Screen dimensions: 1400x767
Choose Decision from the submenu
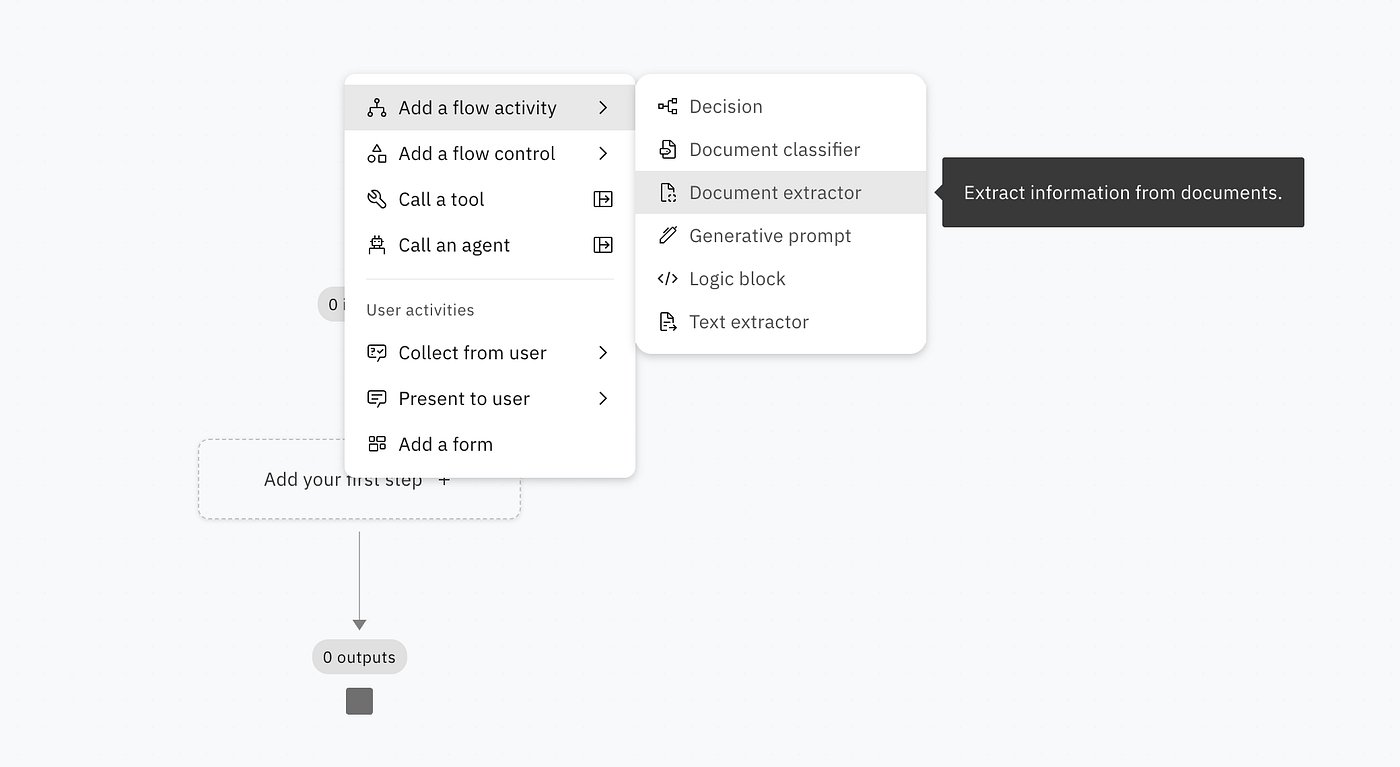[781, 106]
